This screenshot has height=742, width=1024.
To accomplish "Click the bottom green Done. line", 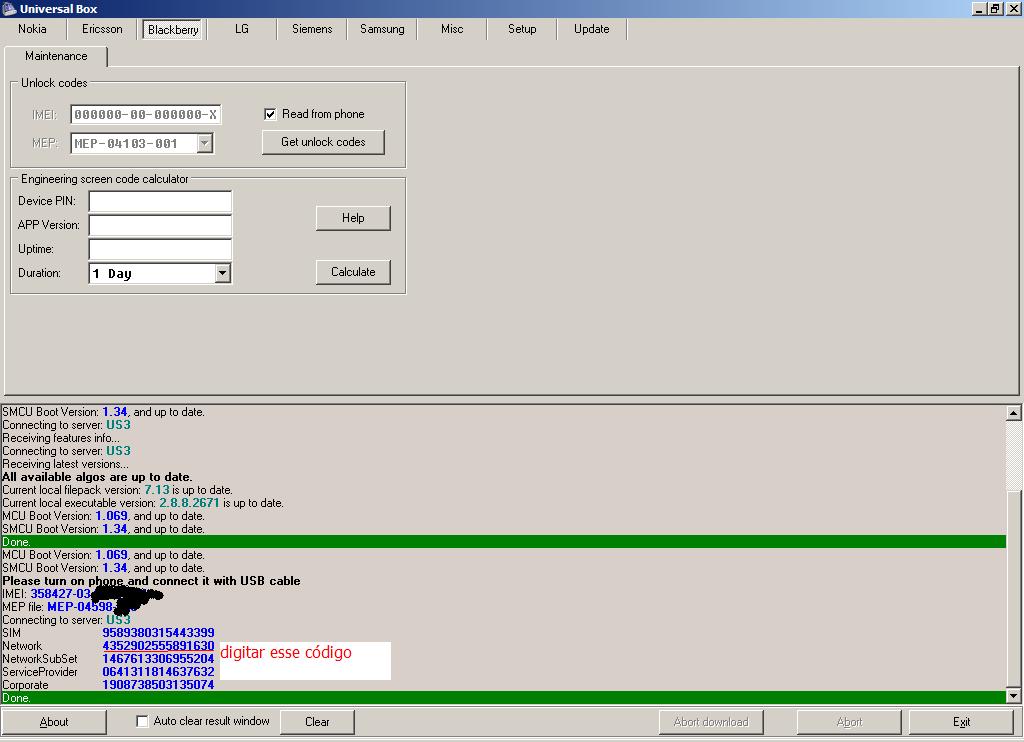I will click(504, 698).
